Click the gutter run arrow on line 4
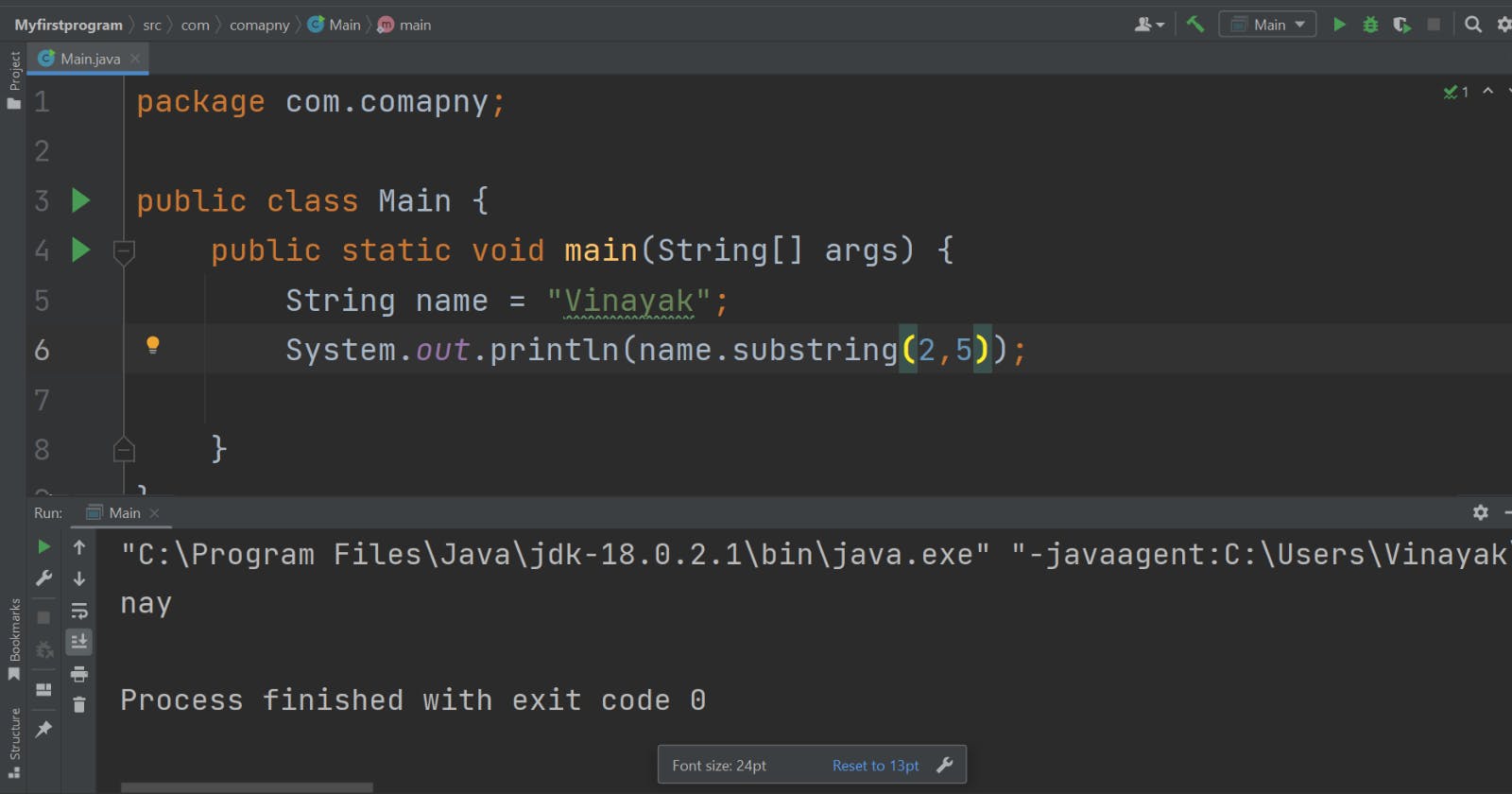 coord(81,250)
